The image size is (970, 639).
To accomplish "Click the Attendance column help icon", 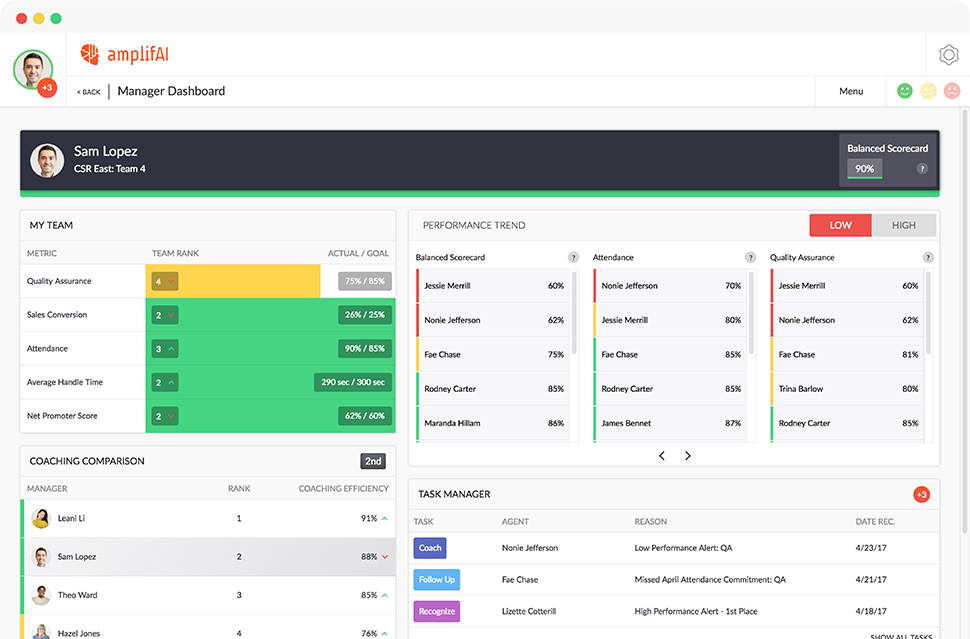I will tap(750, 257).
